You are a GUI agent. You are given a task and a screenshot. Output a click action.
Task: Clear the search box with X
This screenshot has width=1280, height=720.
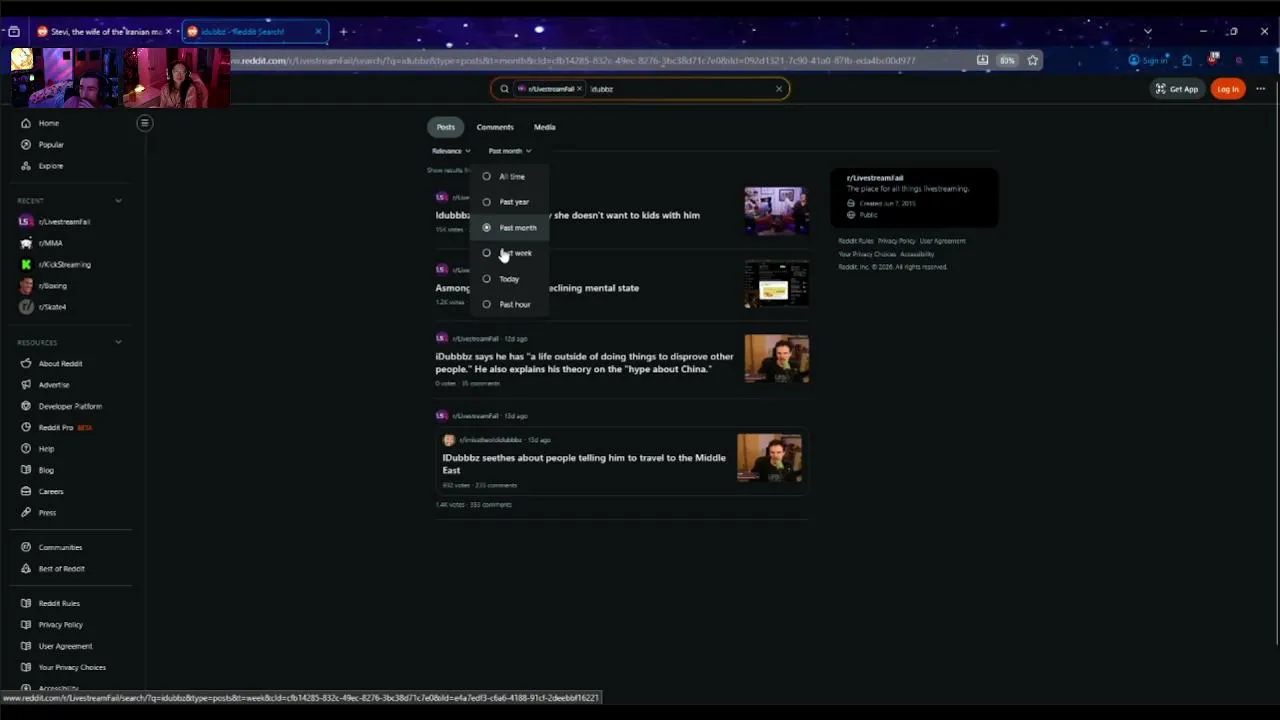(779, 89)
